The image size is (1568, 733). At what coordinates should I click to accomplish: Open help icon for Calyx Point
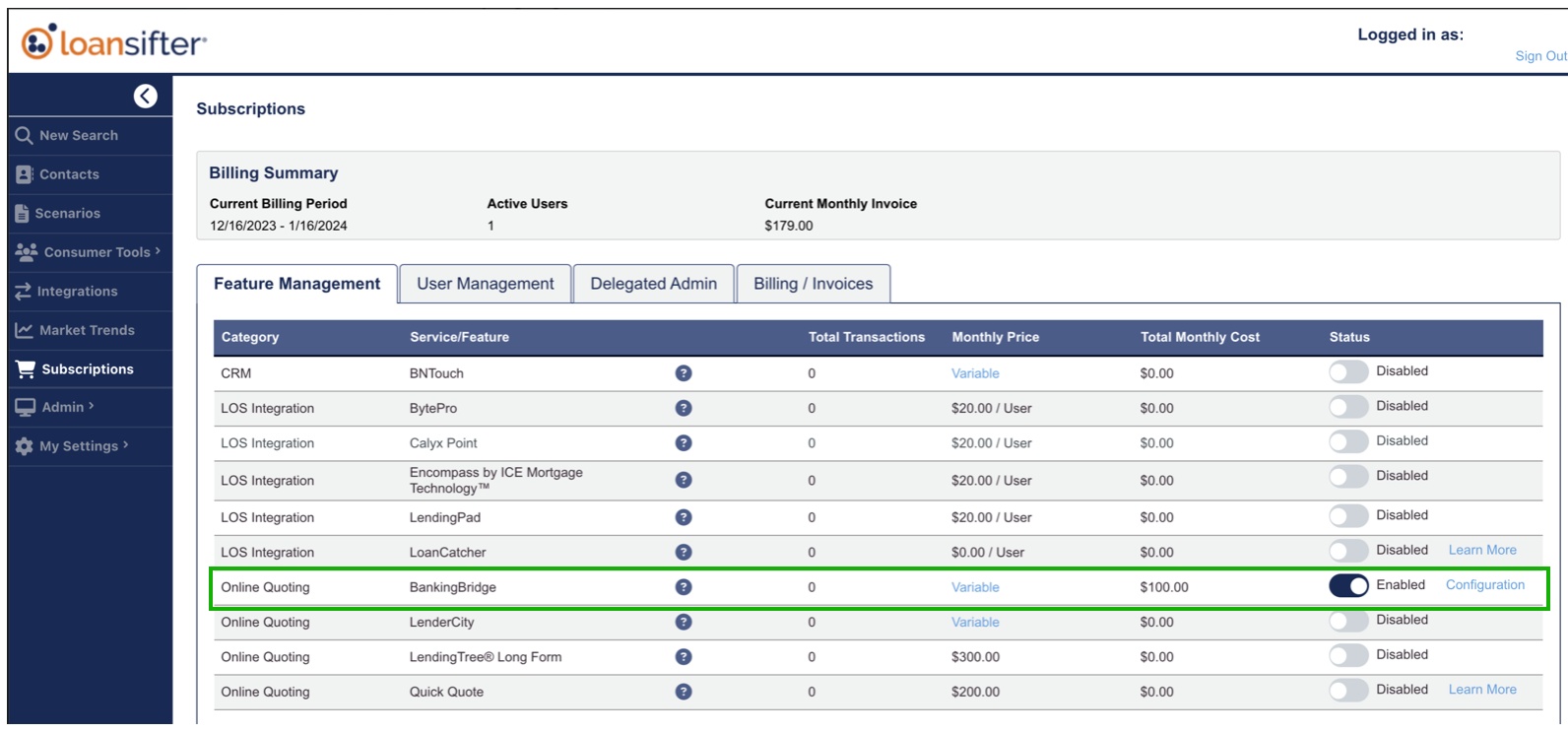(684, 443)
